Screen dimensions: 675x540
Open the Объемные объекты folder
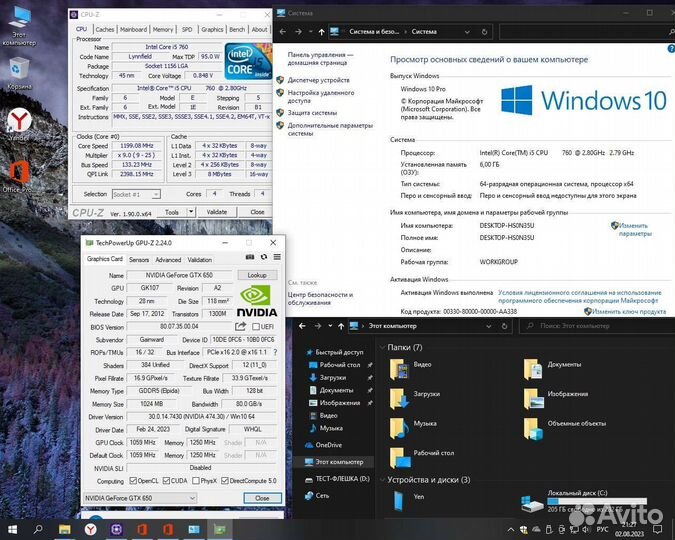pyautogui.click(x=533, y=429)
